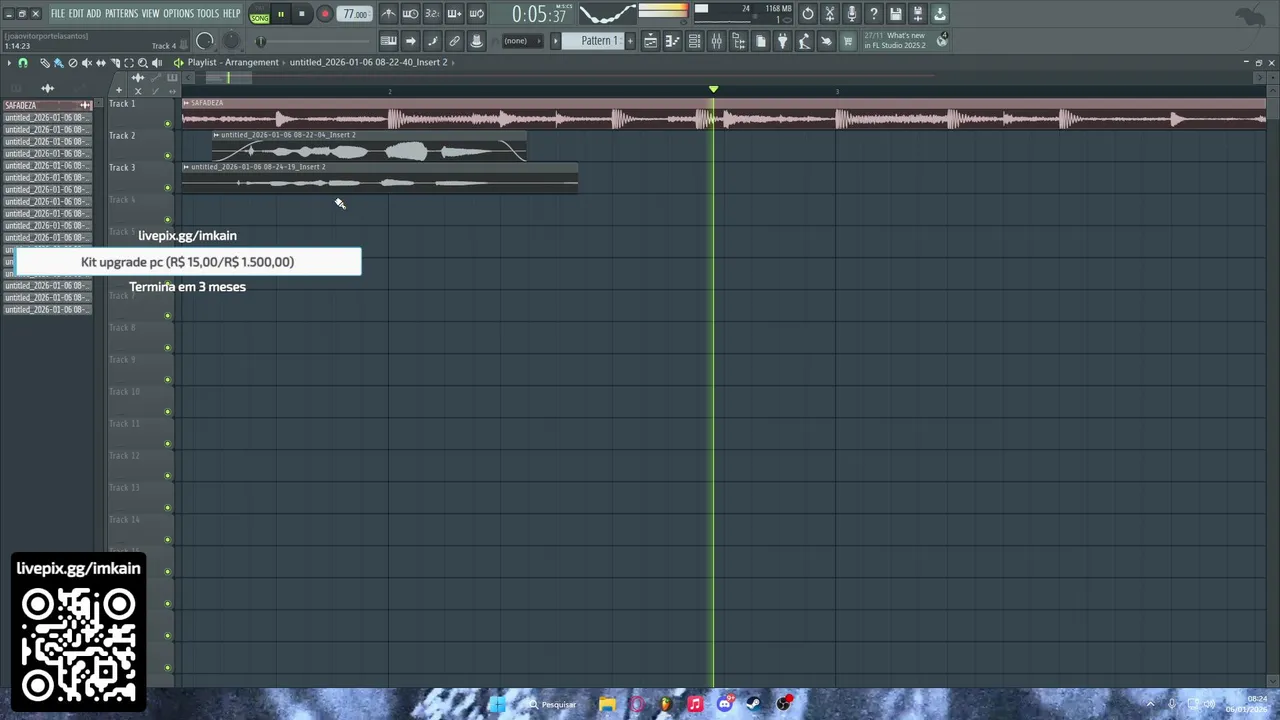This screenshot has height=720, width=1280.
Task: Open the PATTERNS menu
Action: pyautogui.click(x=121, y=14)
